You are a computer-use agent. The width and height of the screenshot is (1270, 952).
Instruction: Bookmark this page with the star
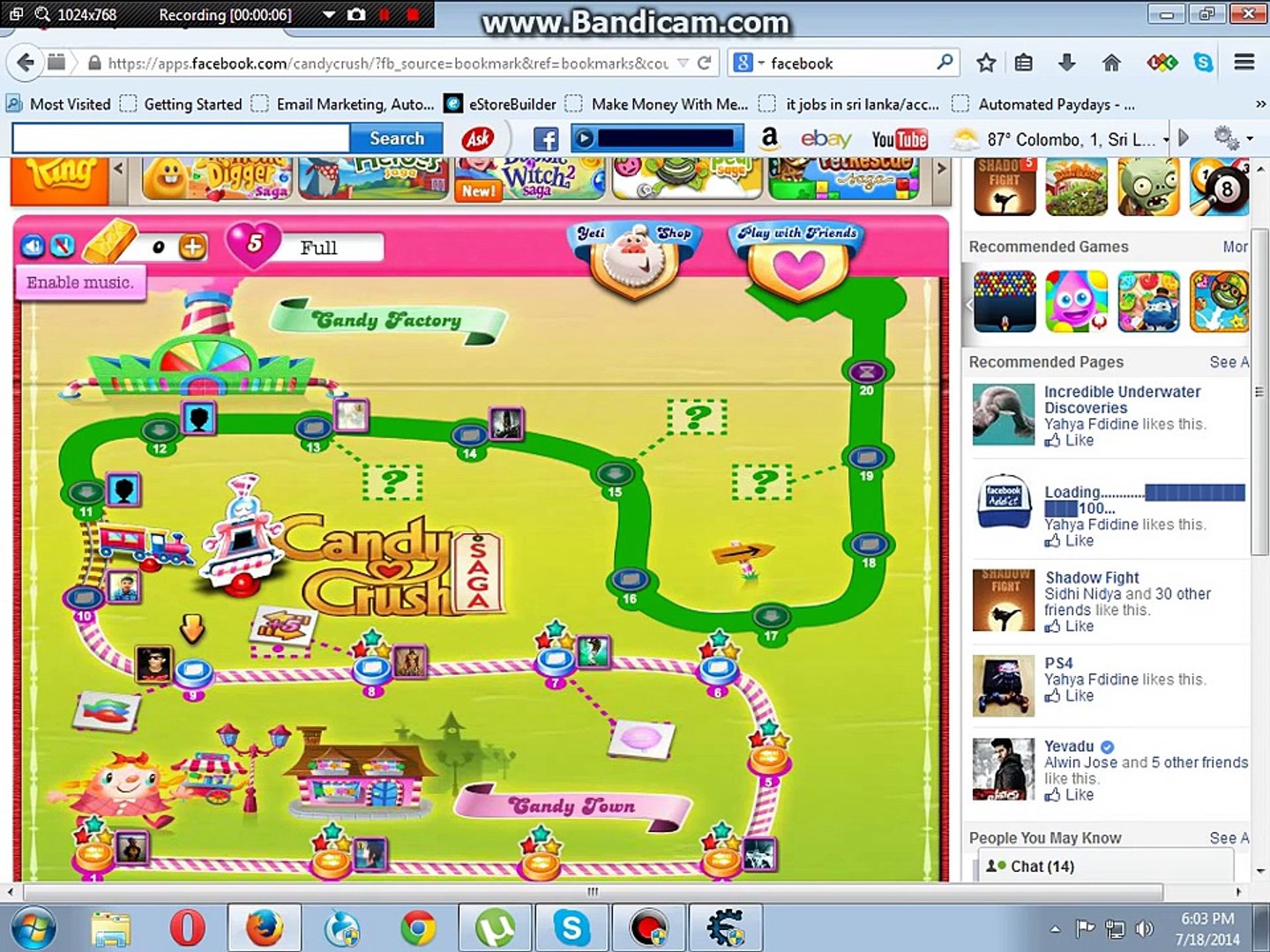986,63
